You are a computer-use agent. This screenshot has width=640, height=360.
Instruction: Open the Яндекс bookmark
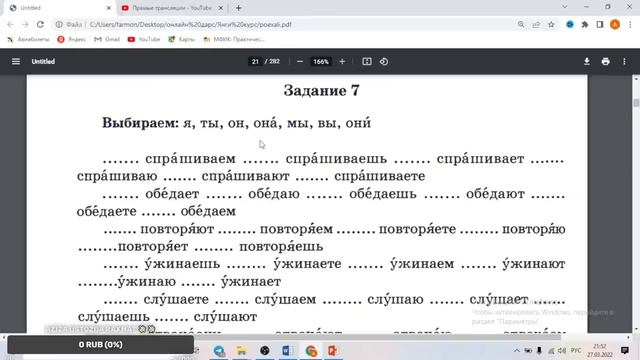[72, 39]
